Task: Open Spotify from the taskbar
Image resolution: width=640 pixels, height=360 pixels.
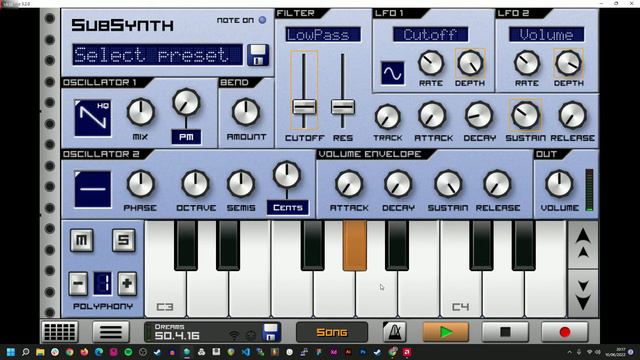Action: pos(128,352)
